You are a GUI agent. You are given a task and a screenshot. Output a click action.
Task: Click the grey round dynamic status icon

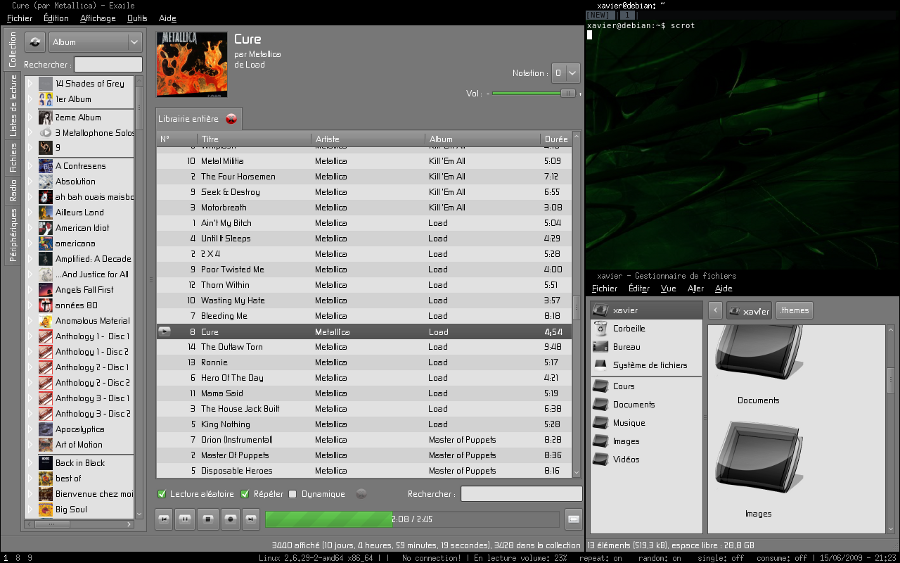[361, 494]
